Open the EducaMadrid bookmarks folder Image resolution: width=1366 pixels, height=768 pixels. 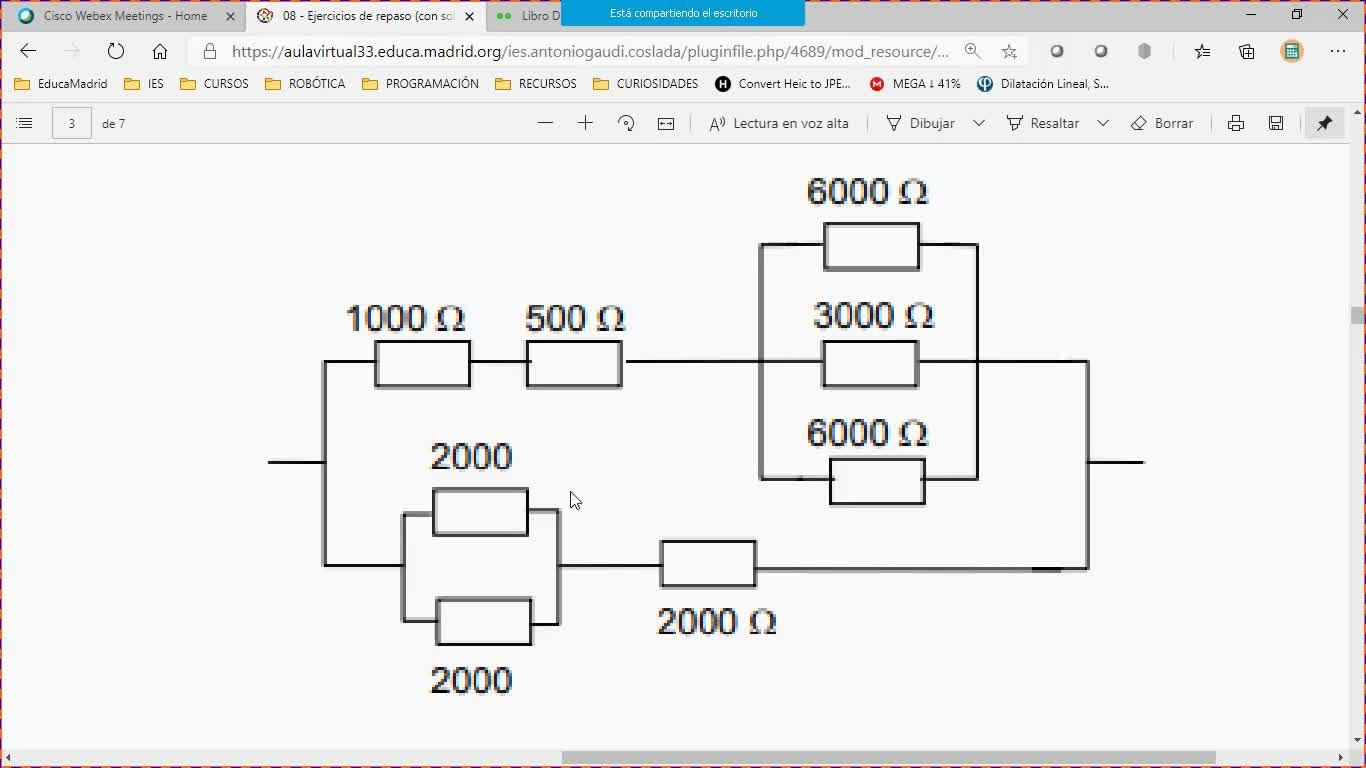click(x=61, y=84)
